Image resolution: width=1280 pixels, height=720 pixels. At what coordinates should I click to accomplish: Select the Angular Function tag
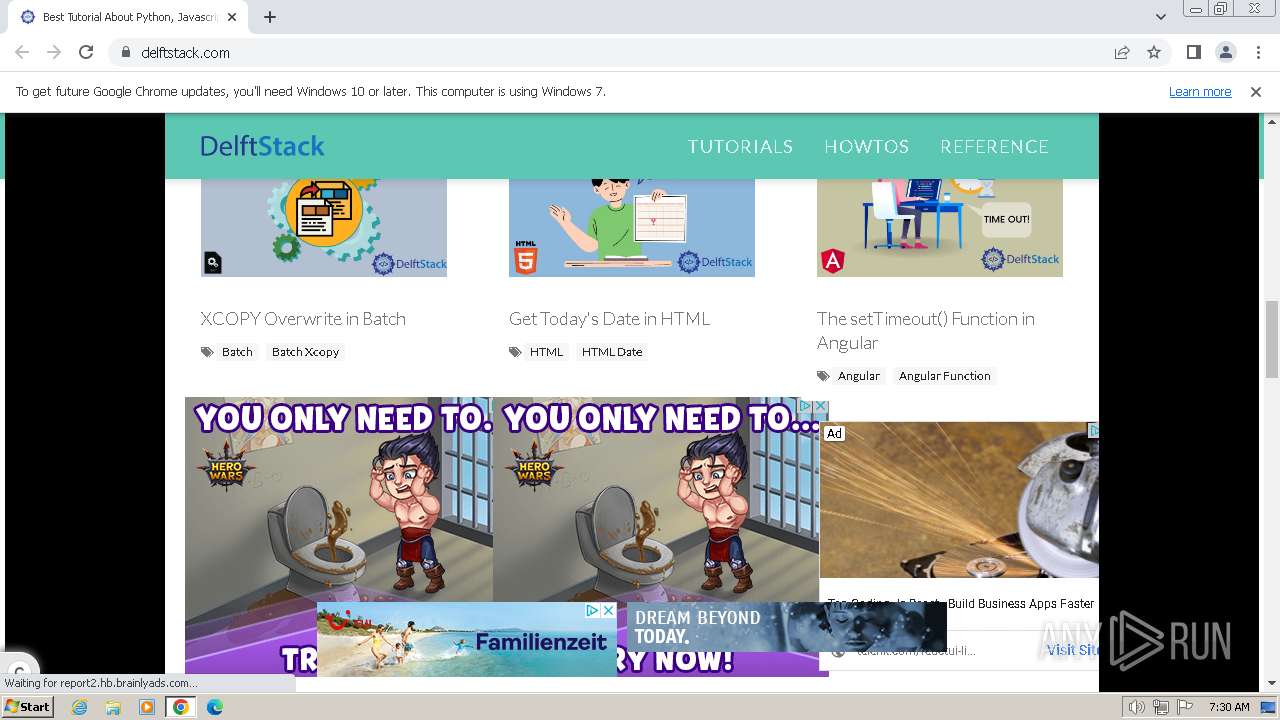pyautogui.click(x=944, y=376)
